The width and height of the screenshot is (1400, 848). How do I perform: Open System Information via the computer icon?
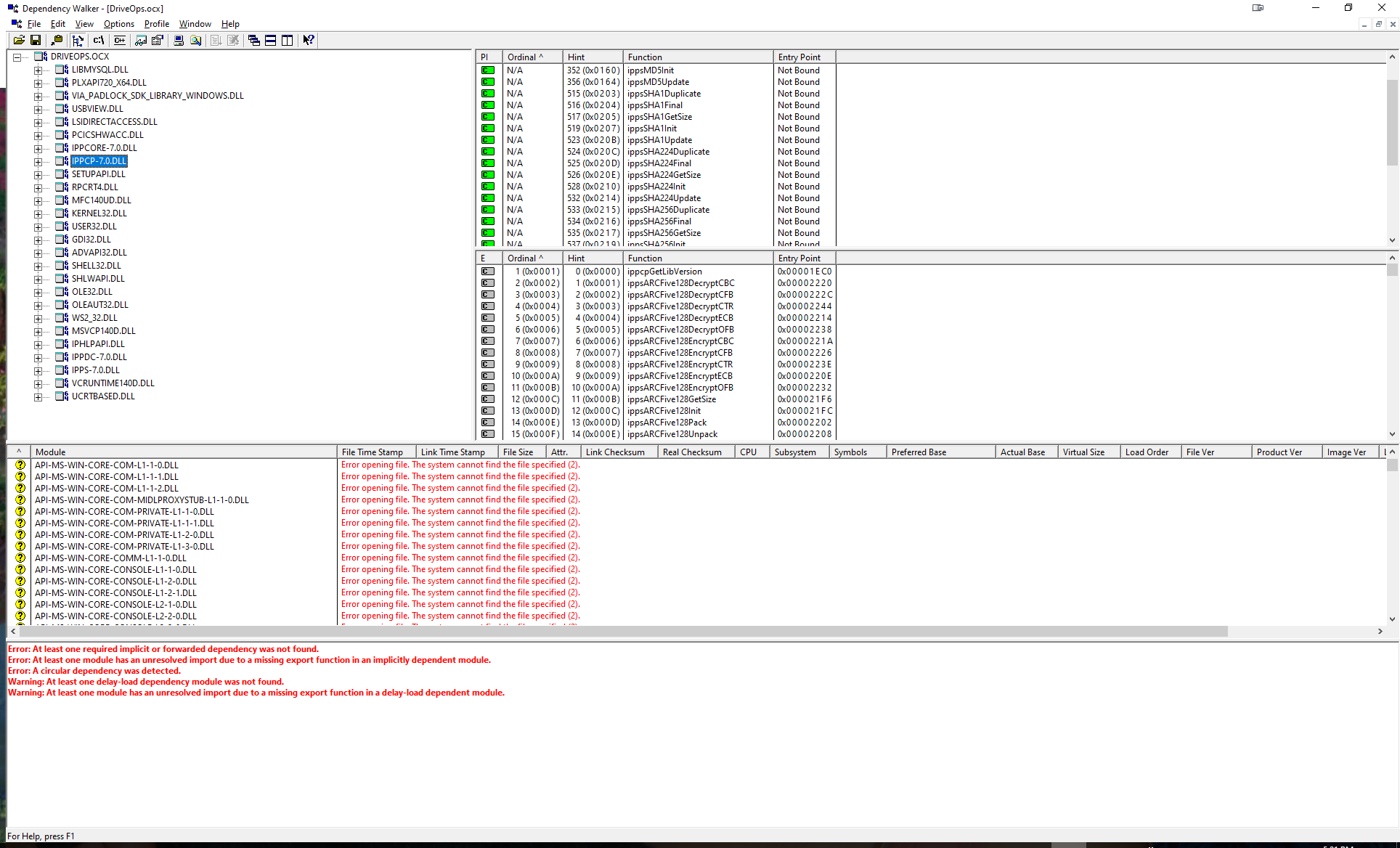pos(179,41)
